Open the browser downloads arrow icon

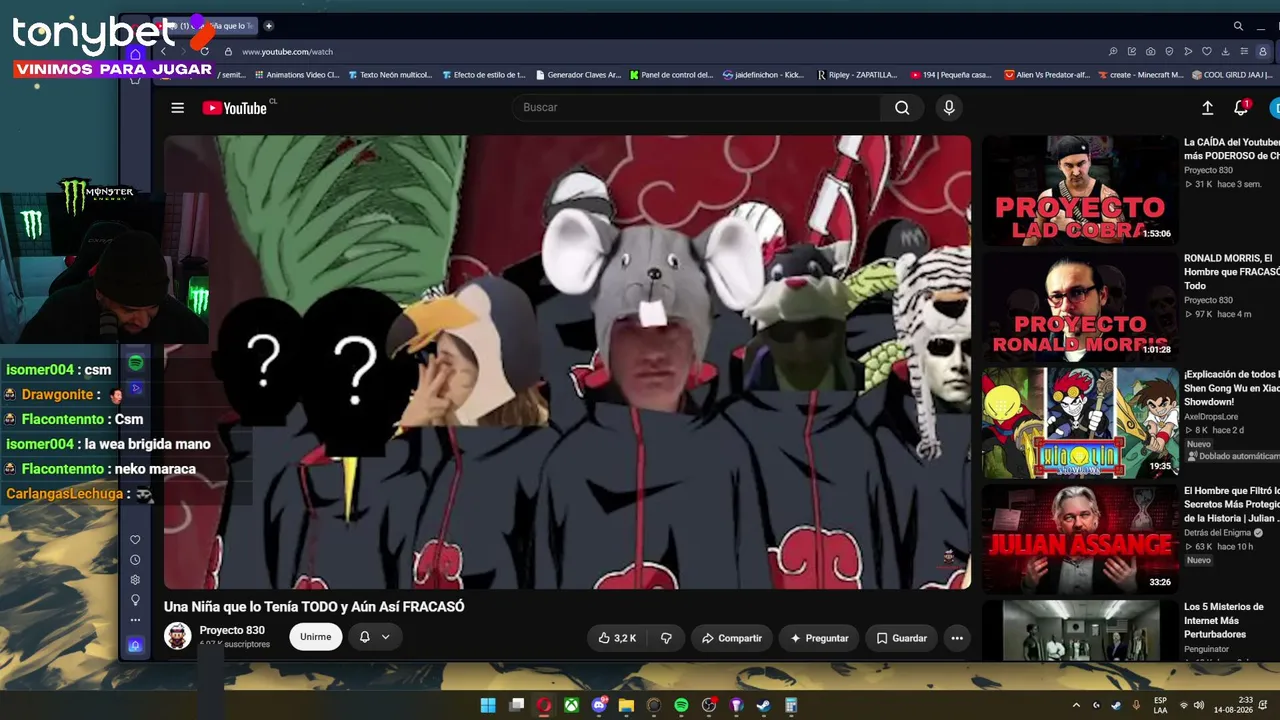[x=1225, y=51]
